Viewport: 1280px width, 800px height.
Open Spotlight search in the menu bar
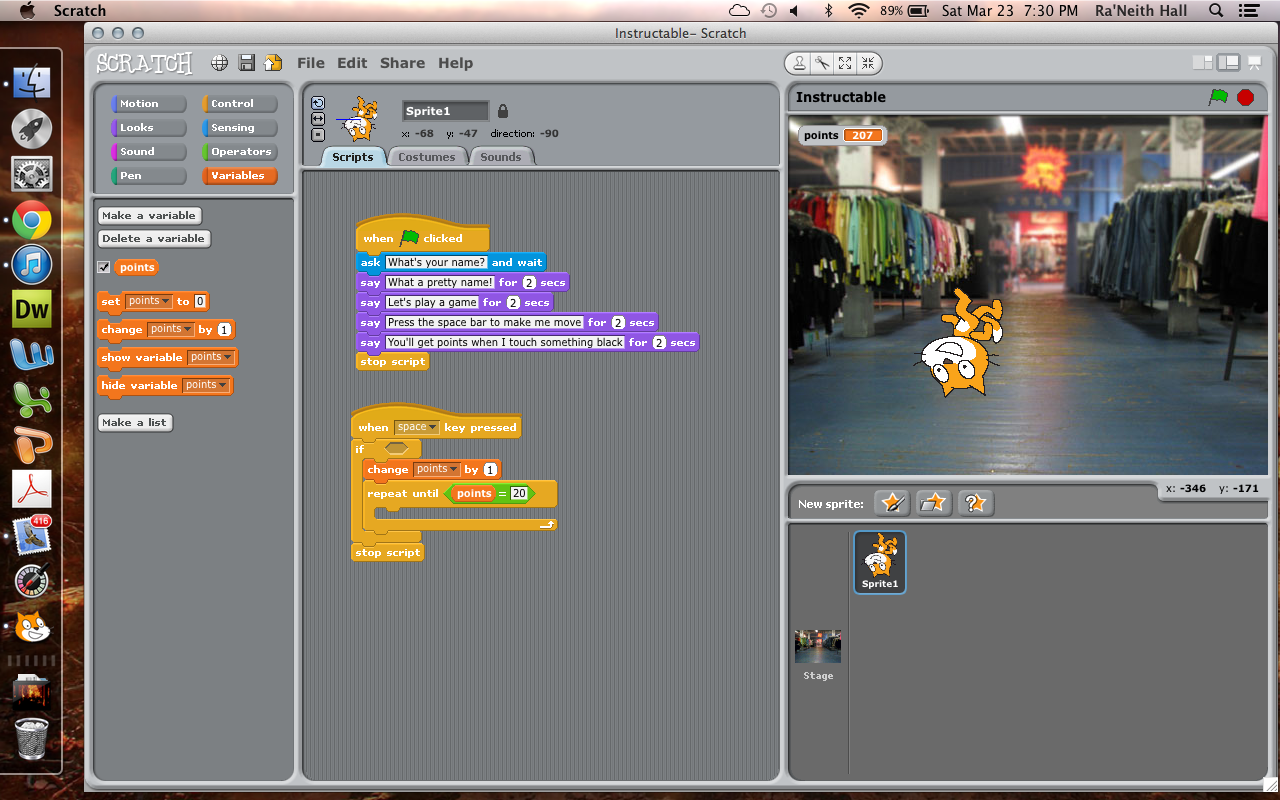(1216, 11)
